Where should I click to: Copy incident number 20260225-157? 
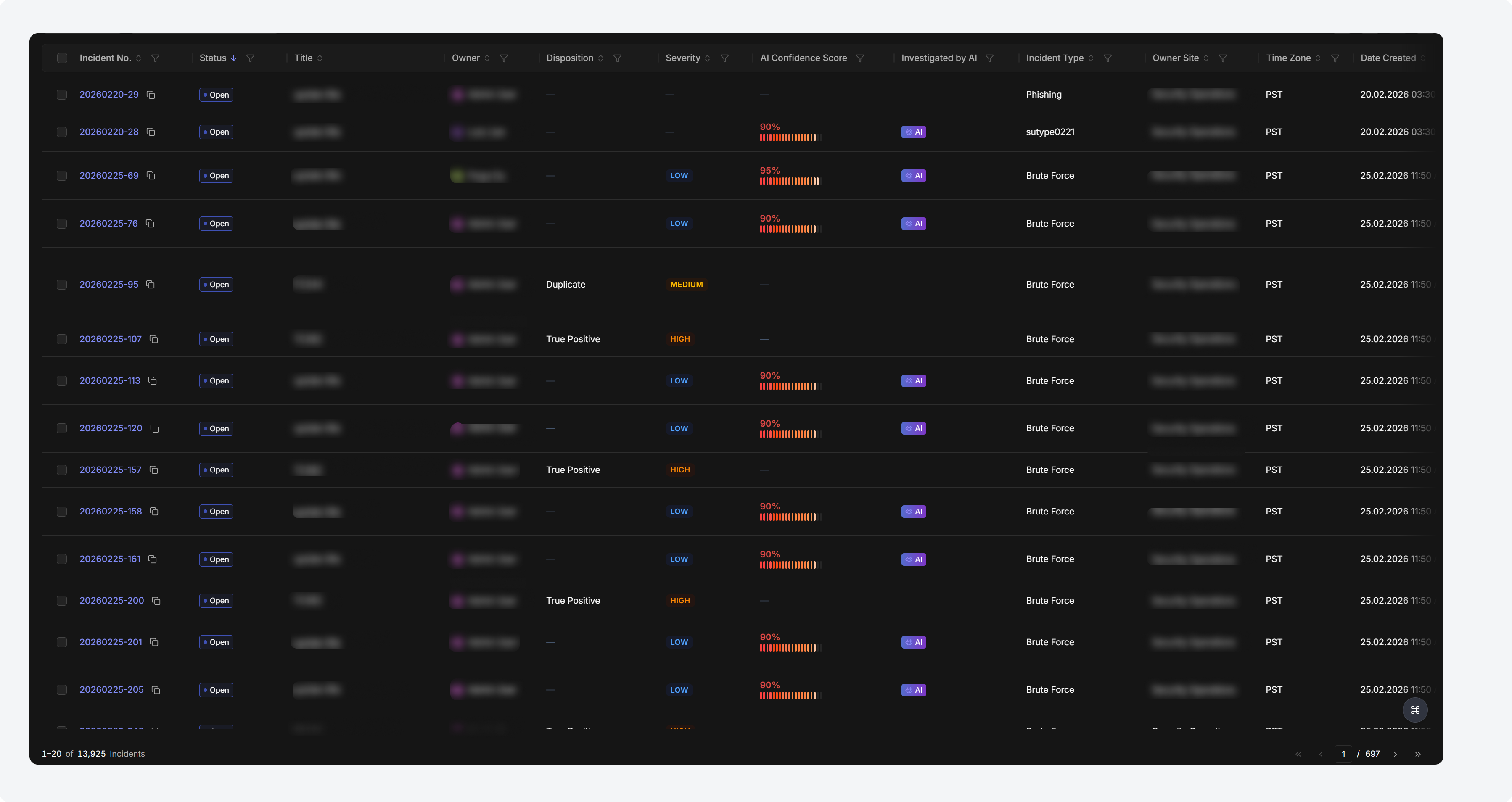[x=154, y=470]
